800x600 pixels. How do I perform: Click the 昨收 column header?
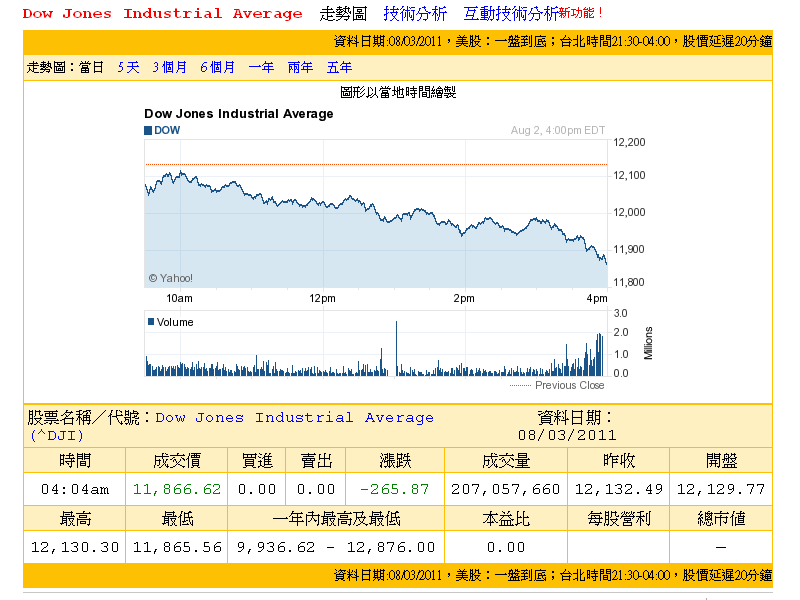pos(618,461)
